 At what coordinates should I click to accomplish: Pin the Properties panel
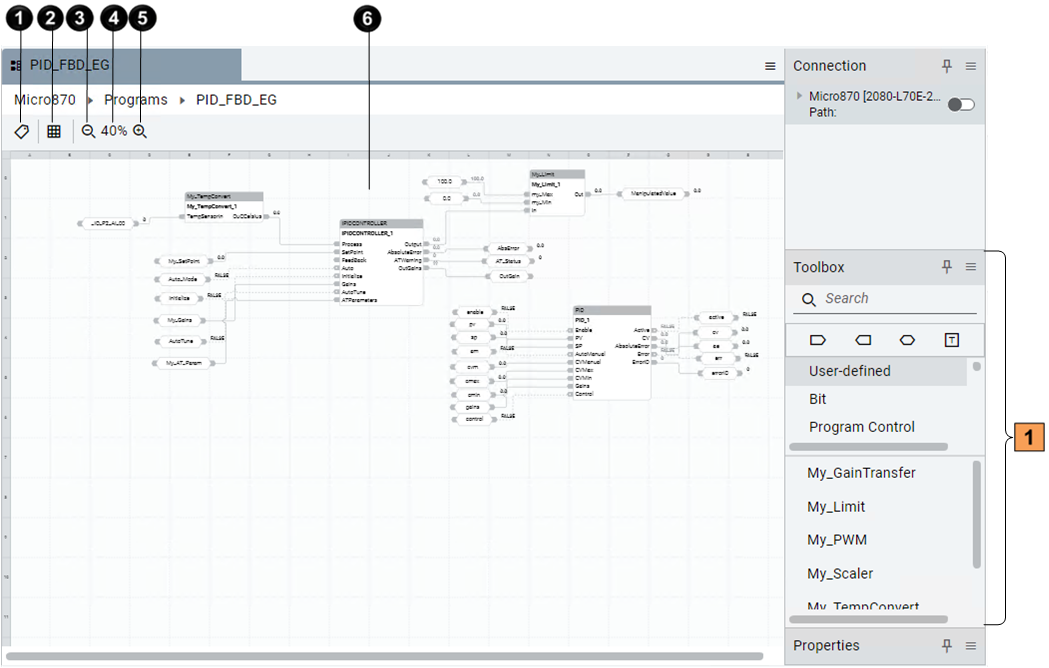[x=947, y=646]
